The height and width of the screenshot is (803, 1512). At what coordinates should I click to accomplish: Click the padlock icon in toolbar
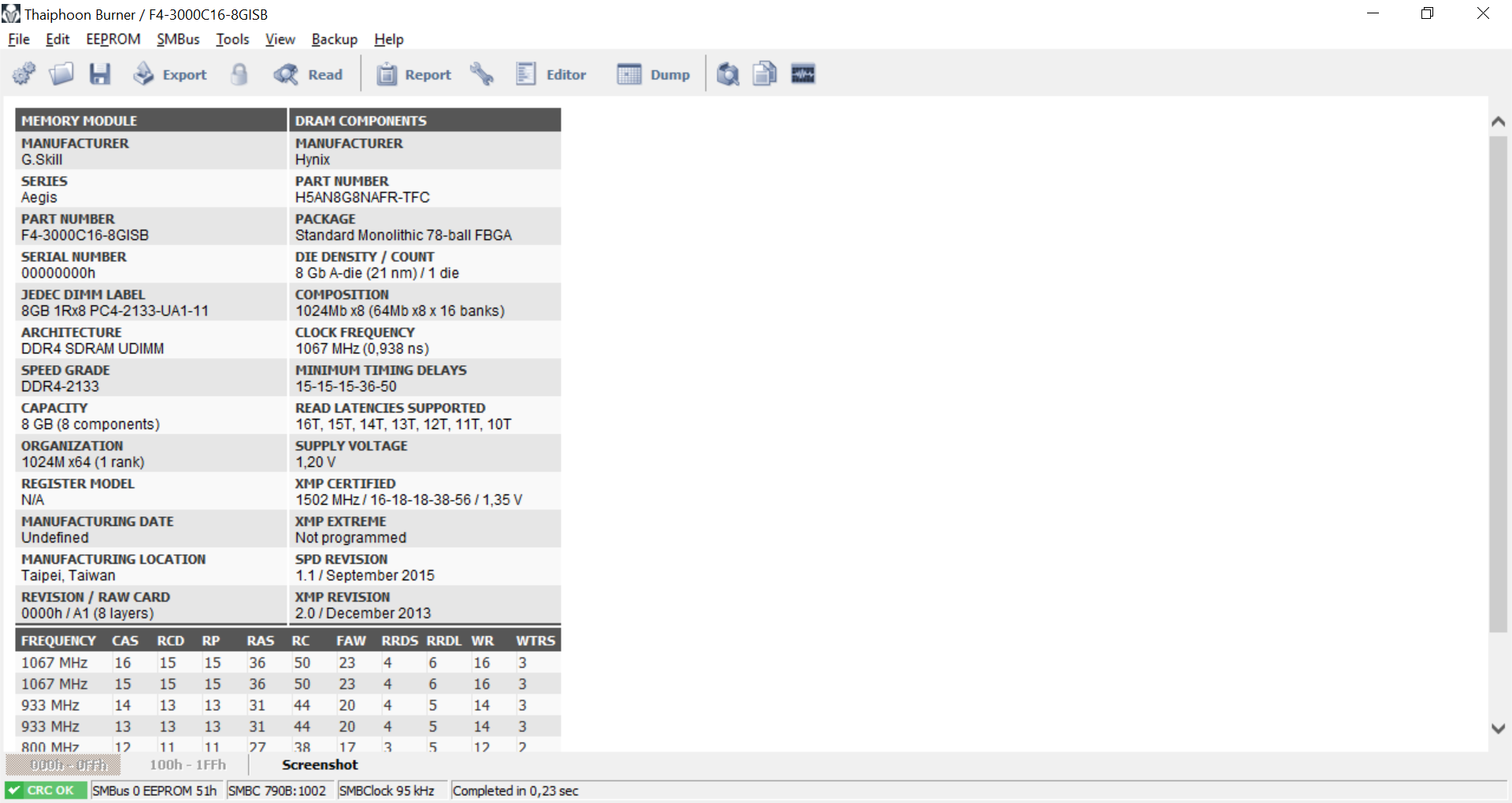tap(239, 75)
